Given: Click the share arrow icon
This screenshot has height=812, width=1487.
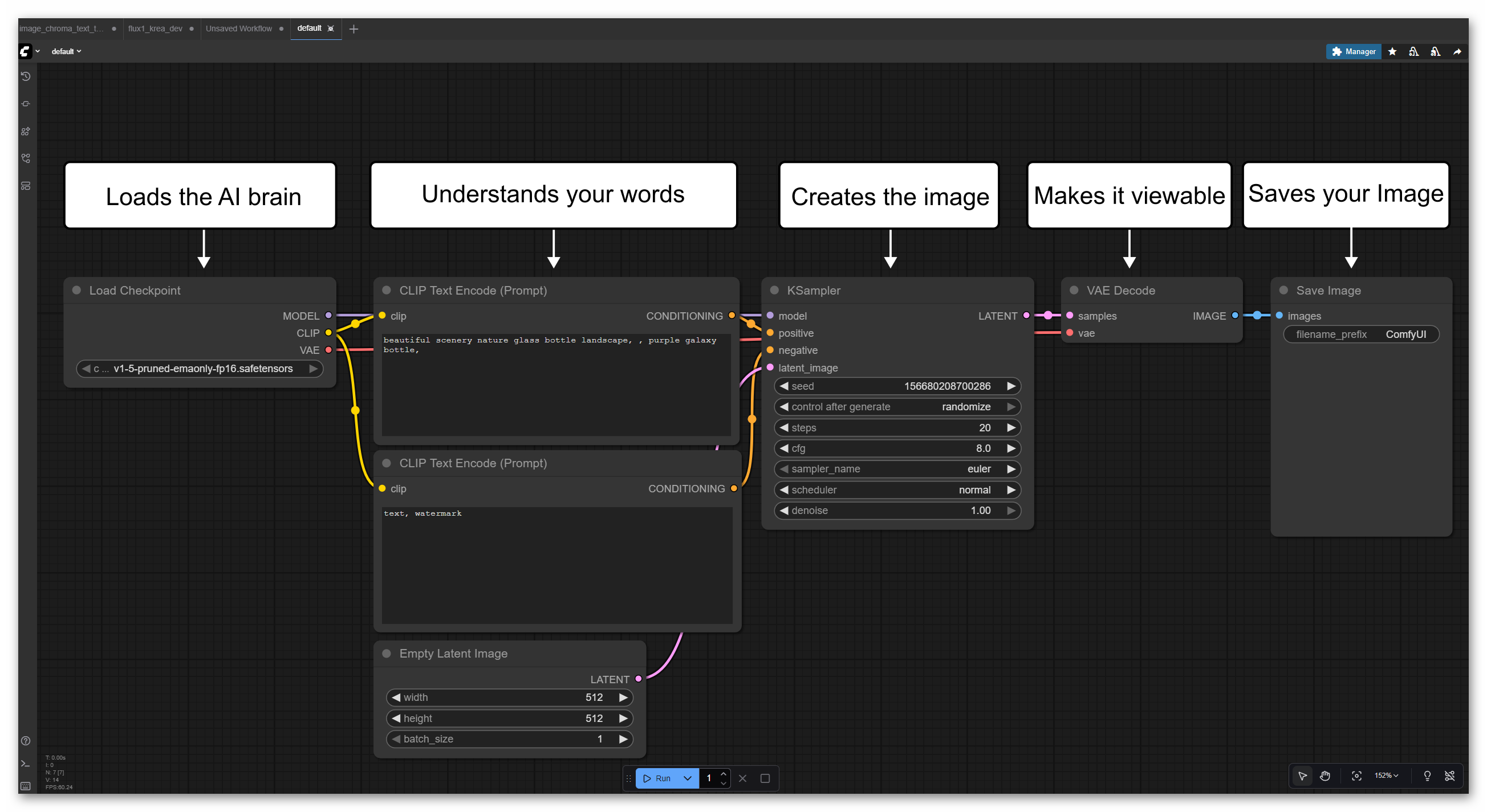Looking at the screenshot, I should point(1457,52).
